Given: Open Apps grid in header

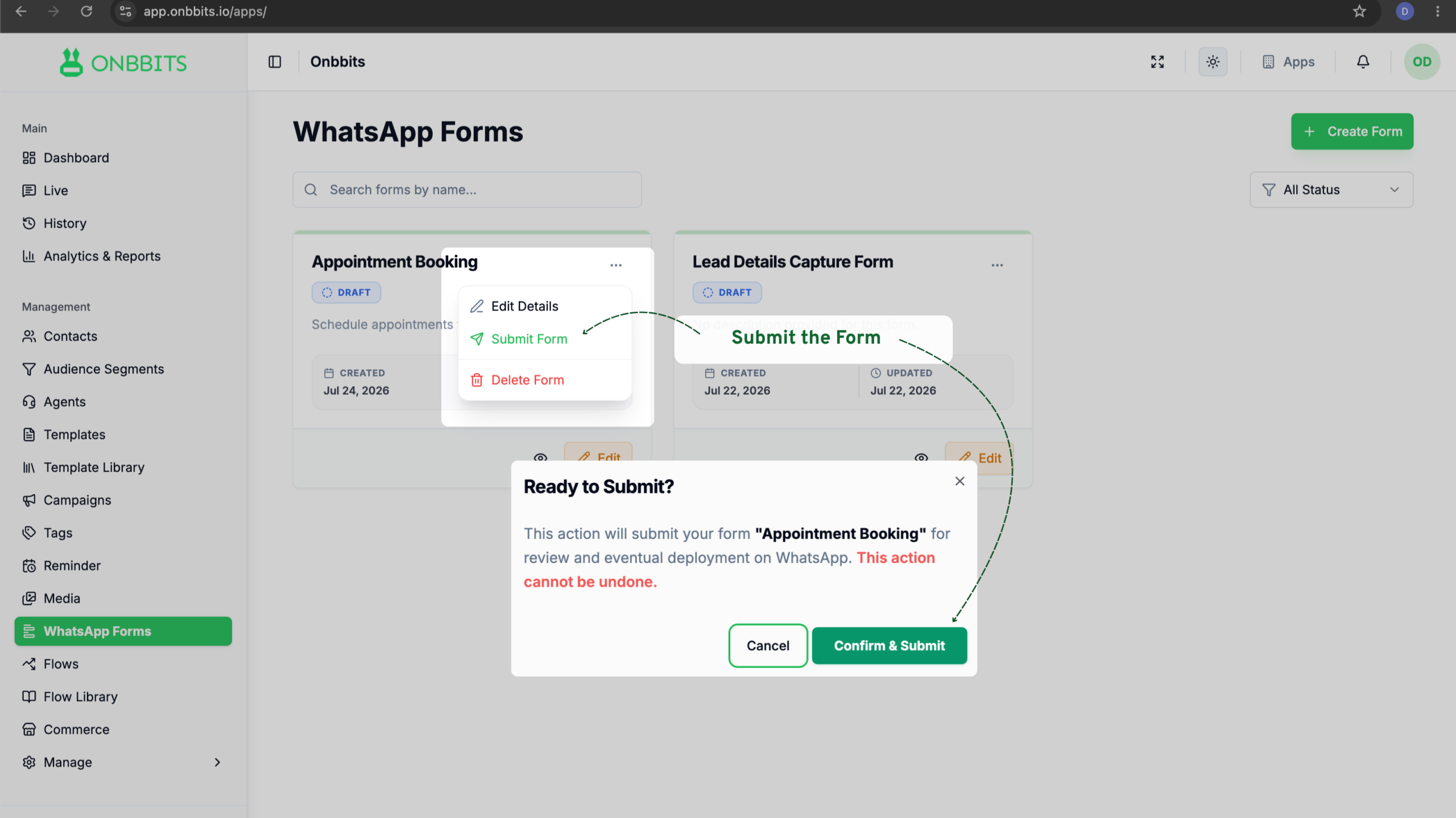Looking at the screenshot, I should coord(1288,61).
